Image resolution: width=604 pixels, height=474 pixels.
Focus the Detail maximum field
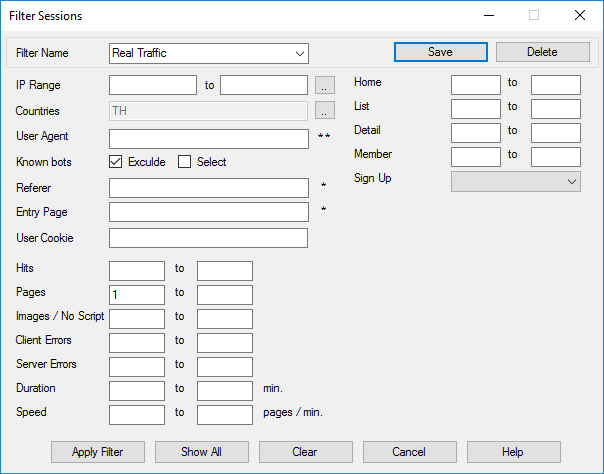click(x=556, y=133)
